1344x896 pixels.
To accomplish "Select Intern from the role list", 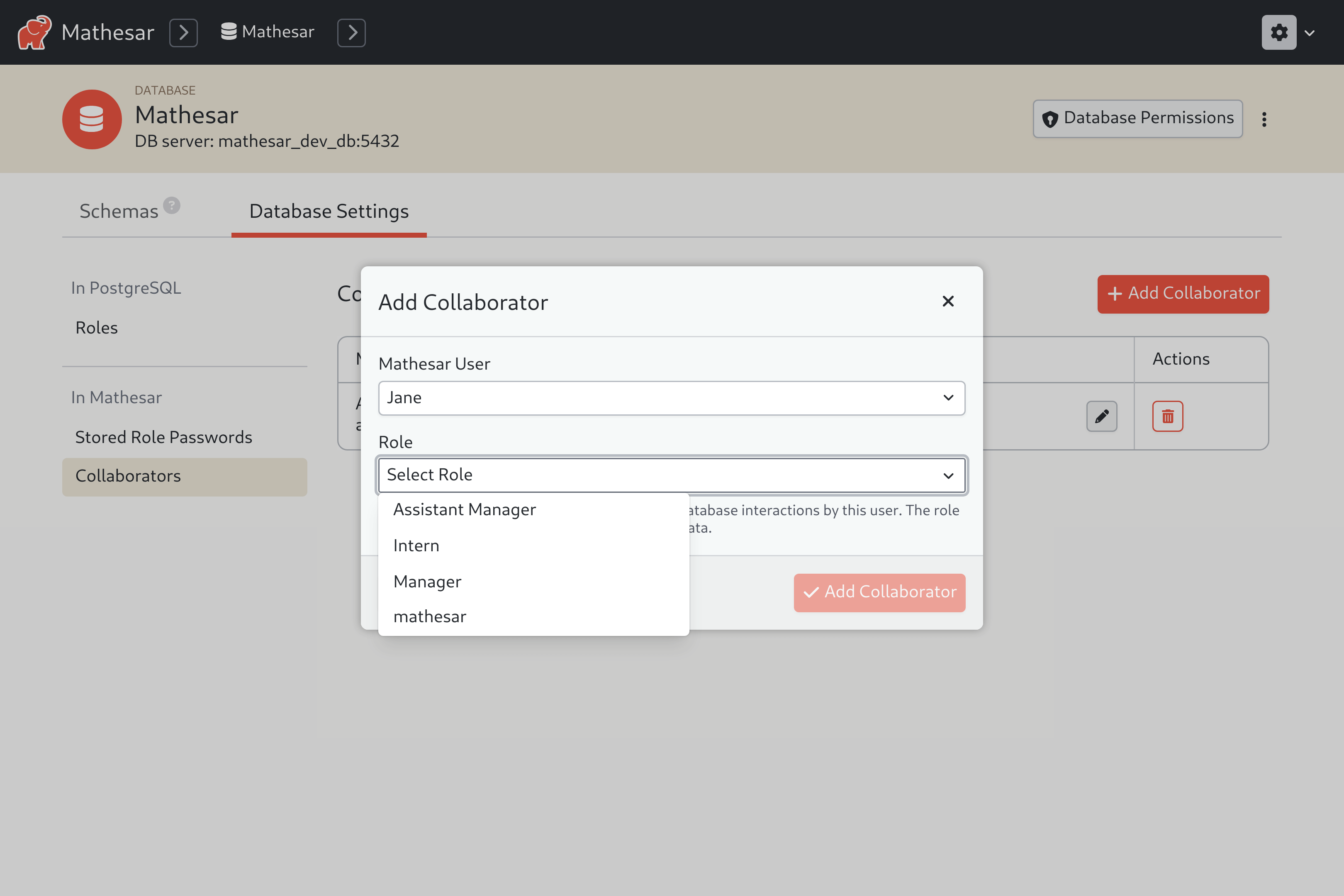I will point(415,545).
